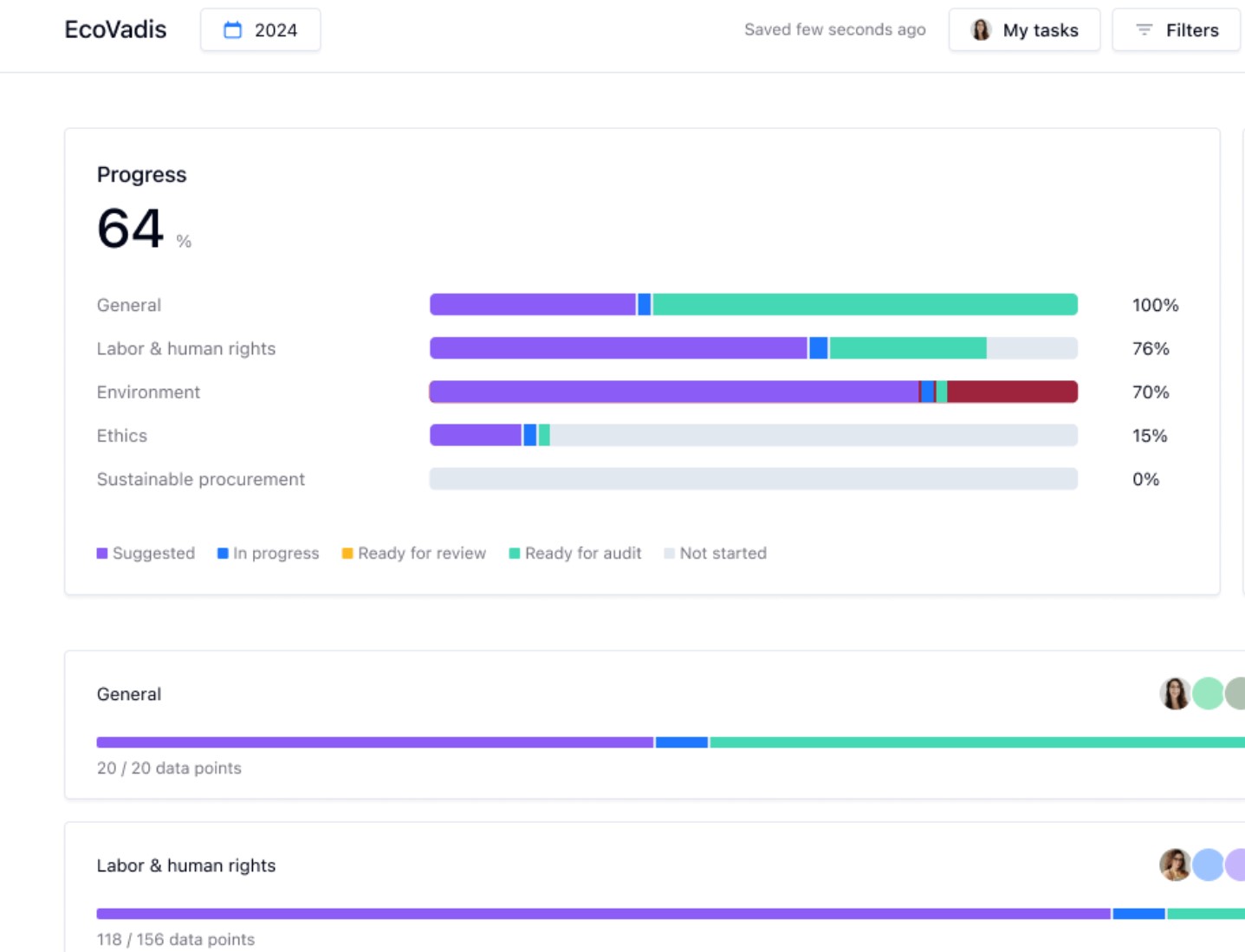Click the woman avatar in Labor card
This screenshot has height=952, width=1245.
click(1175, 865)
